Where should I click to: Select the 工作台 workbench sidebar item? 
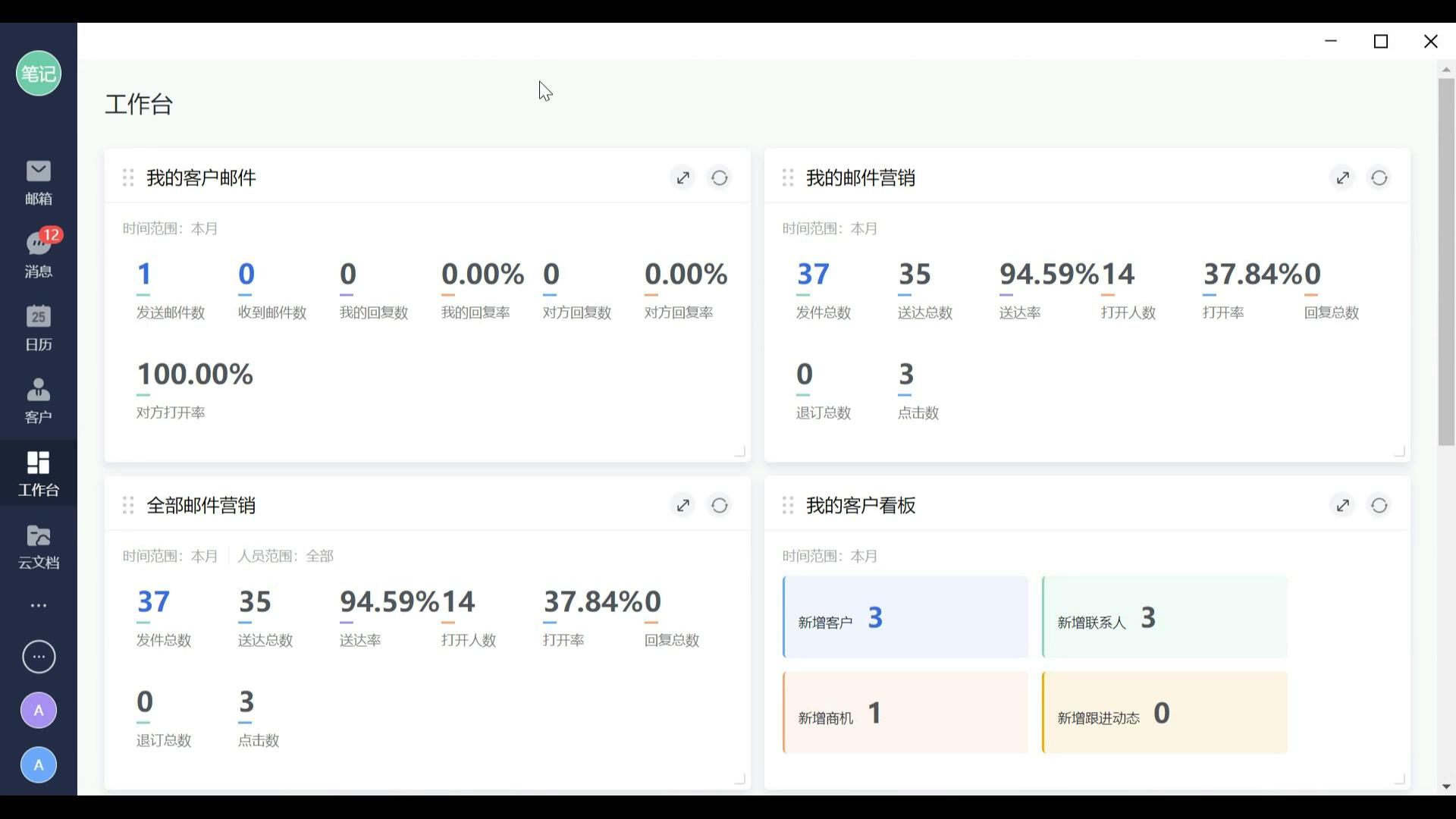point(38,474)
